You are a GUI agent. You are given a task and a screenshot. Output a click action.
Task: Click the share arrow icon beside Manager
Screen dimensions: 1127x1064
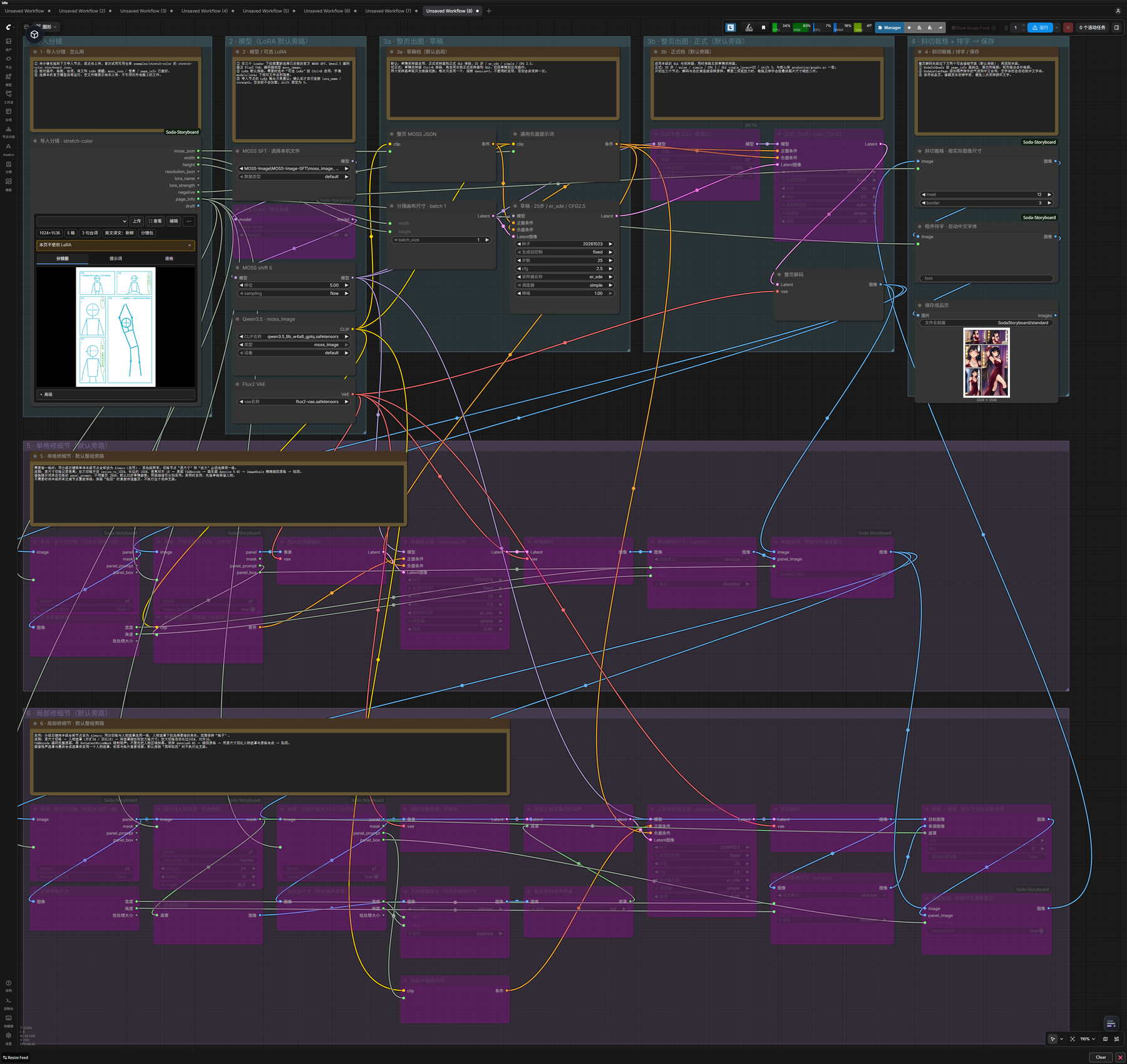(940, 28)
